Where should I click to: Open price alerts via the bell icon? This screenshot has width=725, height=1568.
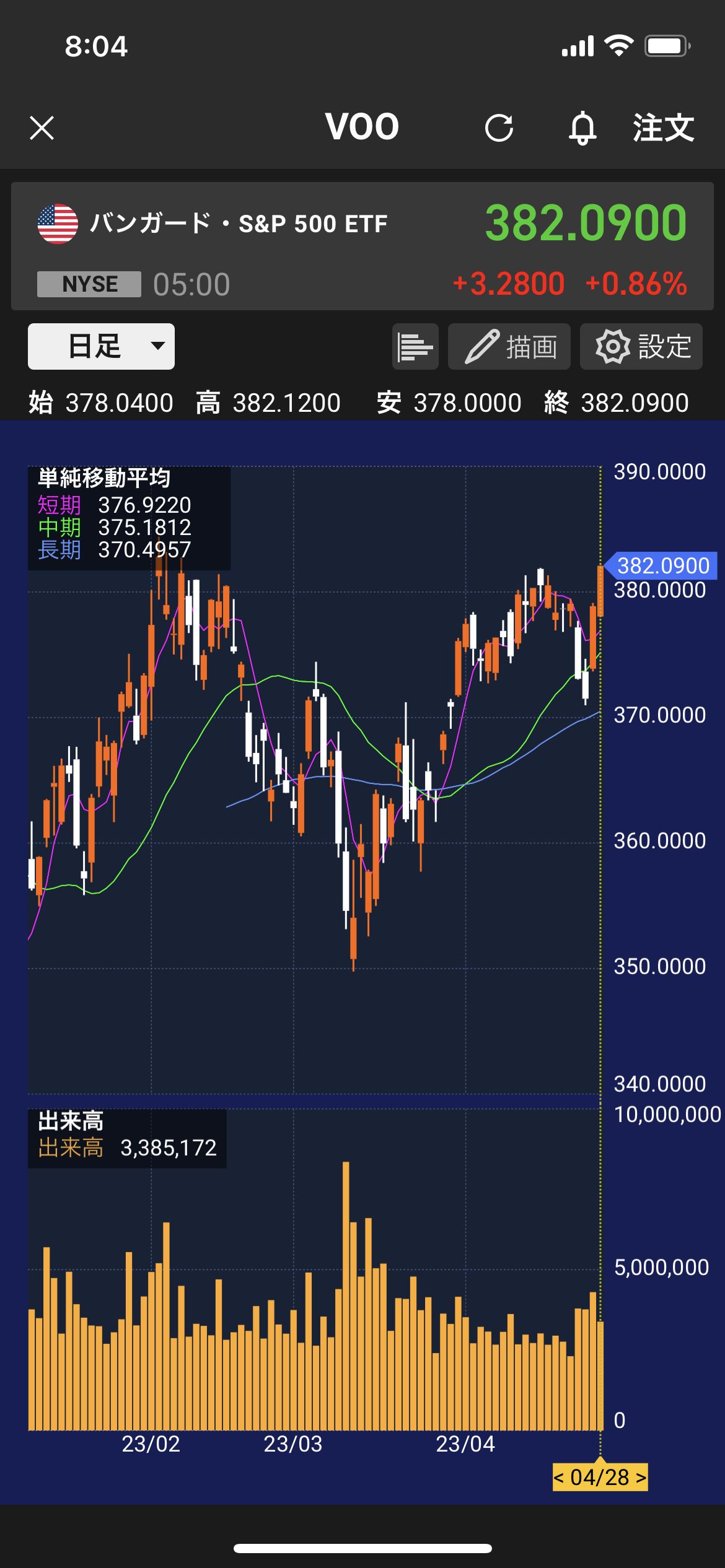tap(582, 128)
